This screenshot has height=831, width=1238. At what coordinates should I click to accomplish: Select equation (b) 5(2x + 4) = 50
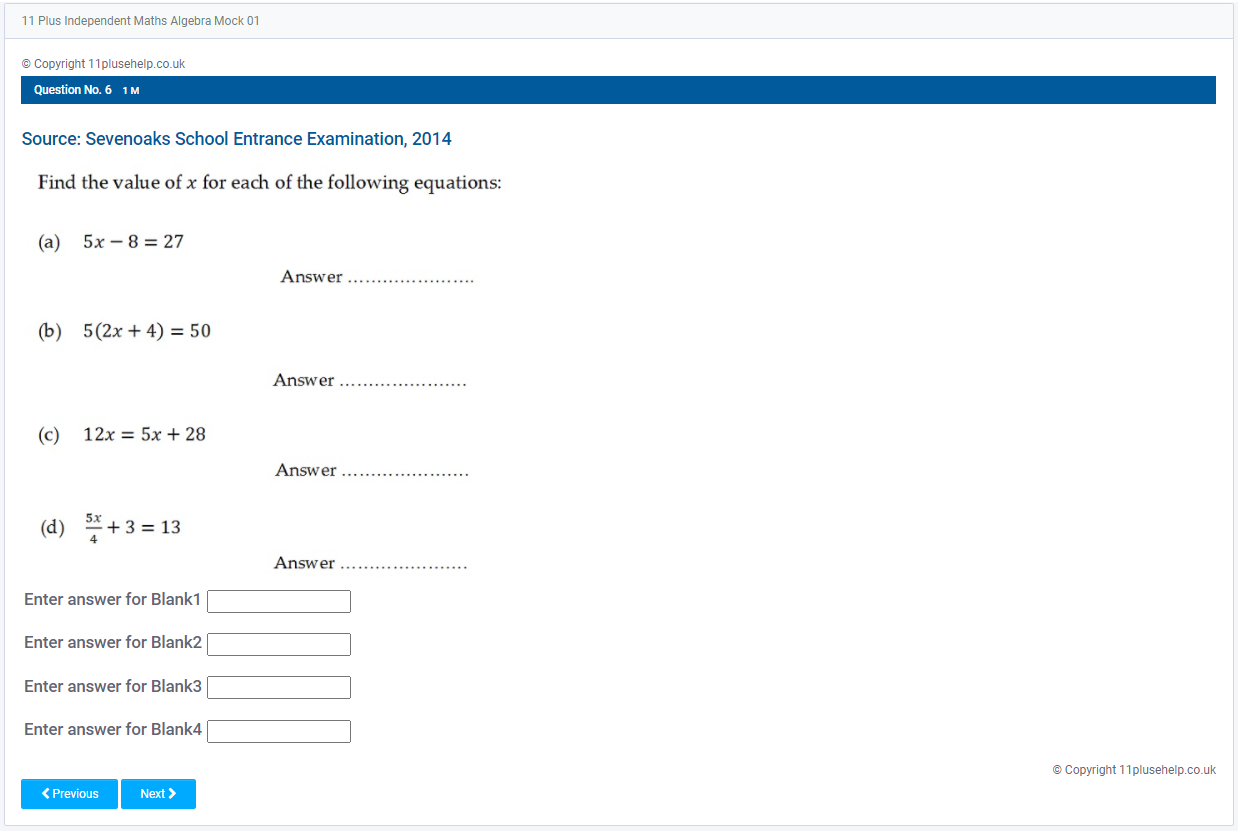[x=146, y=331]
